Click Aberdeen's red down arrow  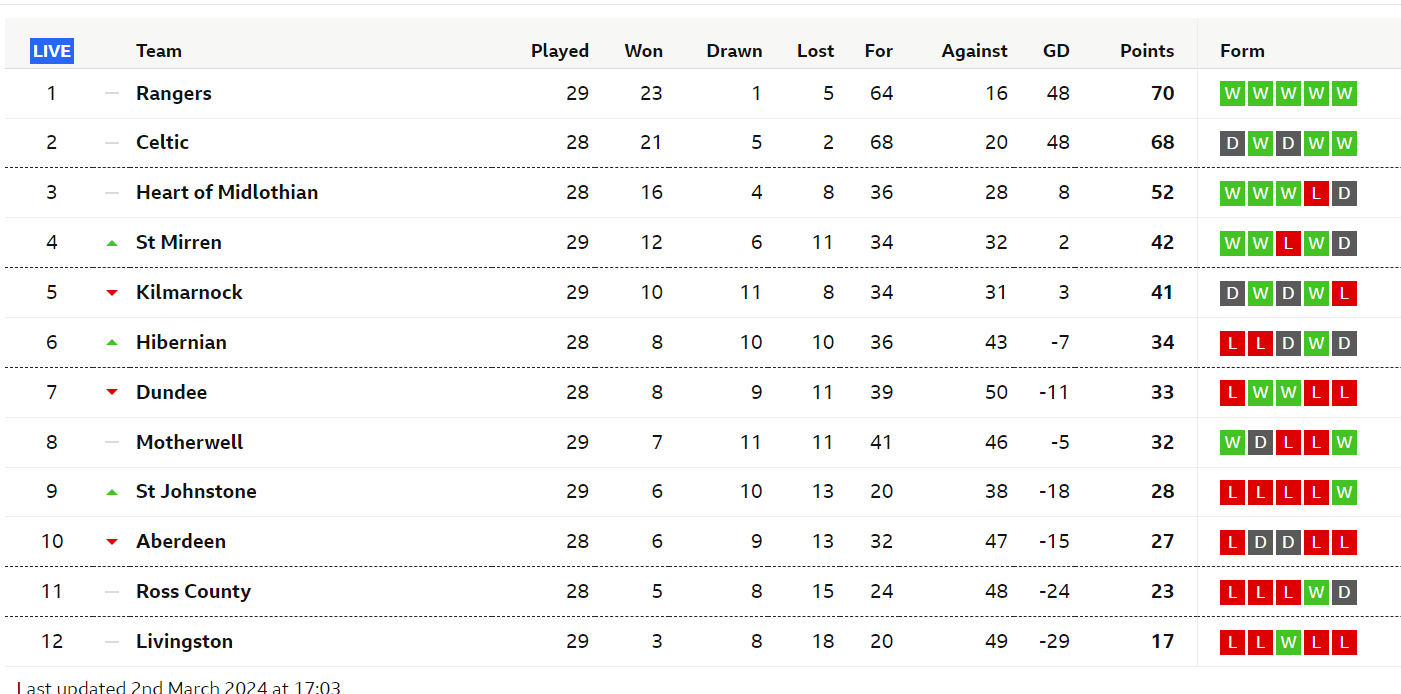point(112,542)
